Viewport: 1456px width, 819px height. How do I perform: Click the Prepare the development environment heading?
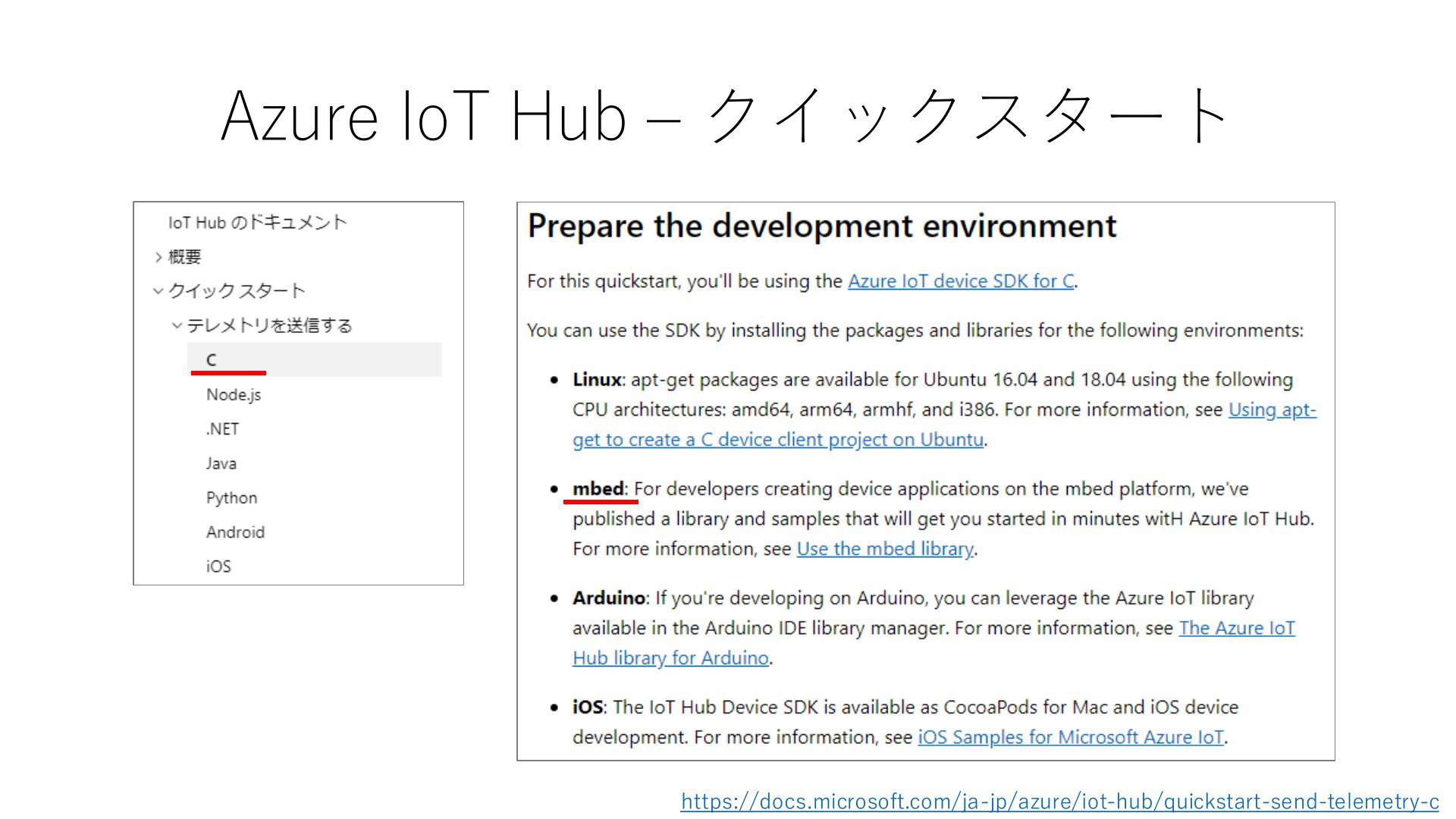coord(822,226)
